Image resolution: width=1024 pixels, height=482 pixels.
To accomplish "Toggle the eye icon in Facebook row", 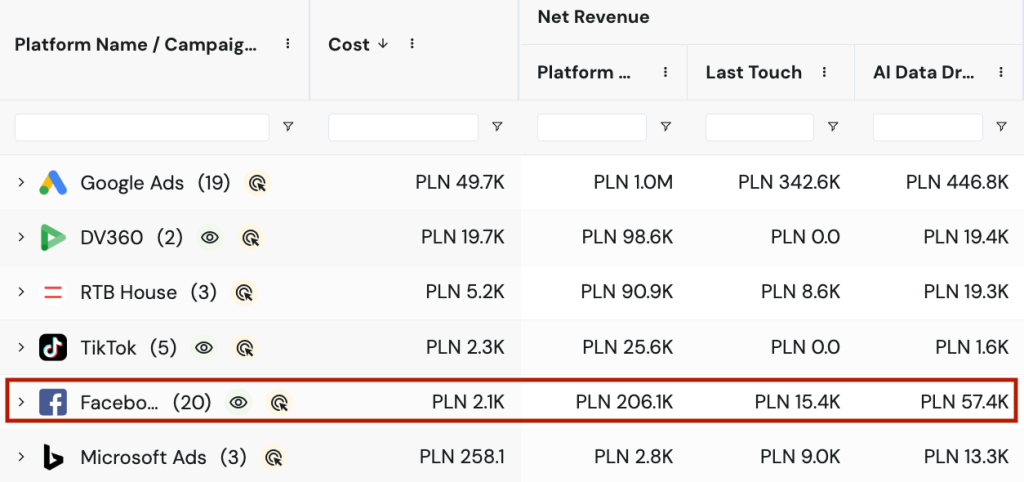I will pos(238,403).
